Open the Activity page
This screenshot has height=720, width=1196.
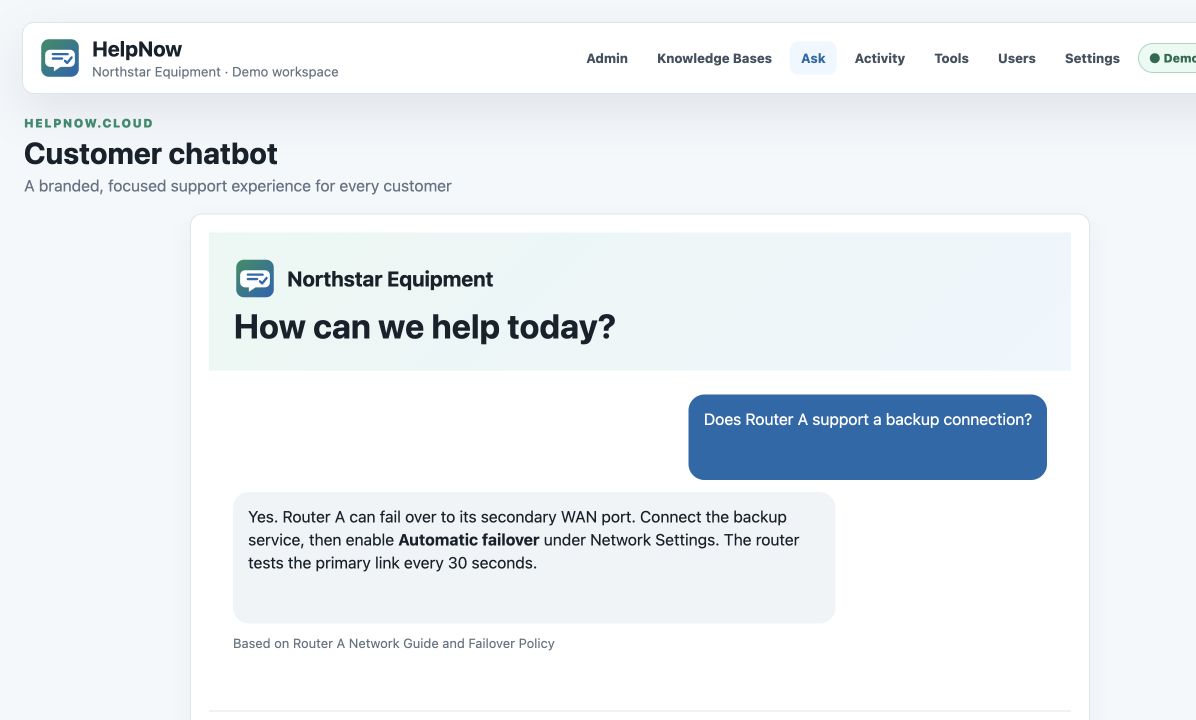879,58
